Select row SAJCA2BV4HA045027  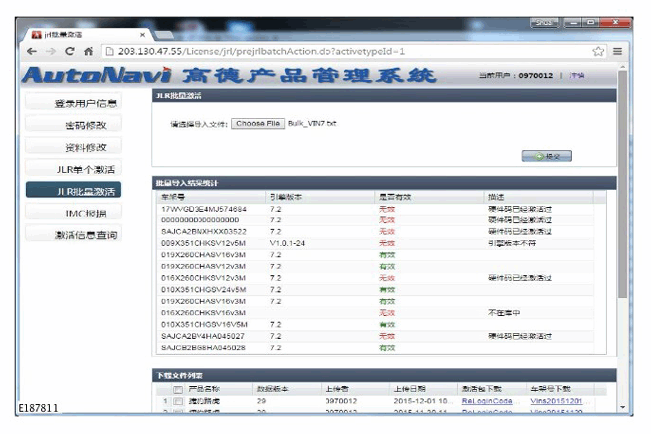pos(376,336)
